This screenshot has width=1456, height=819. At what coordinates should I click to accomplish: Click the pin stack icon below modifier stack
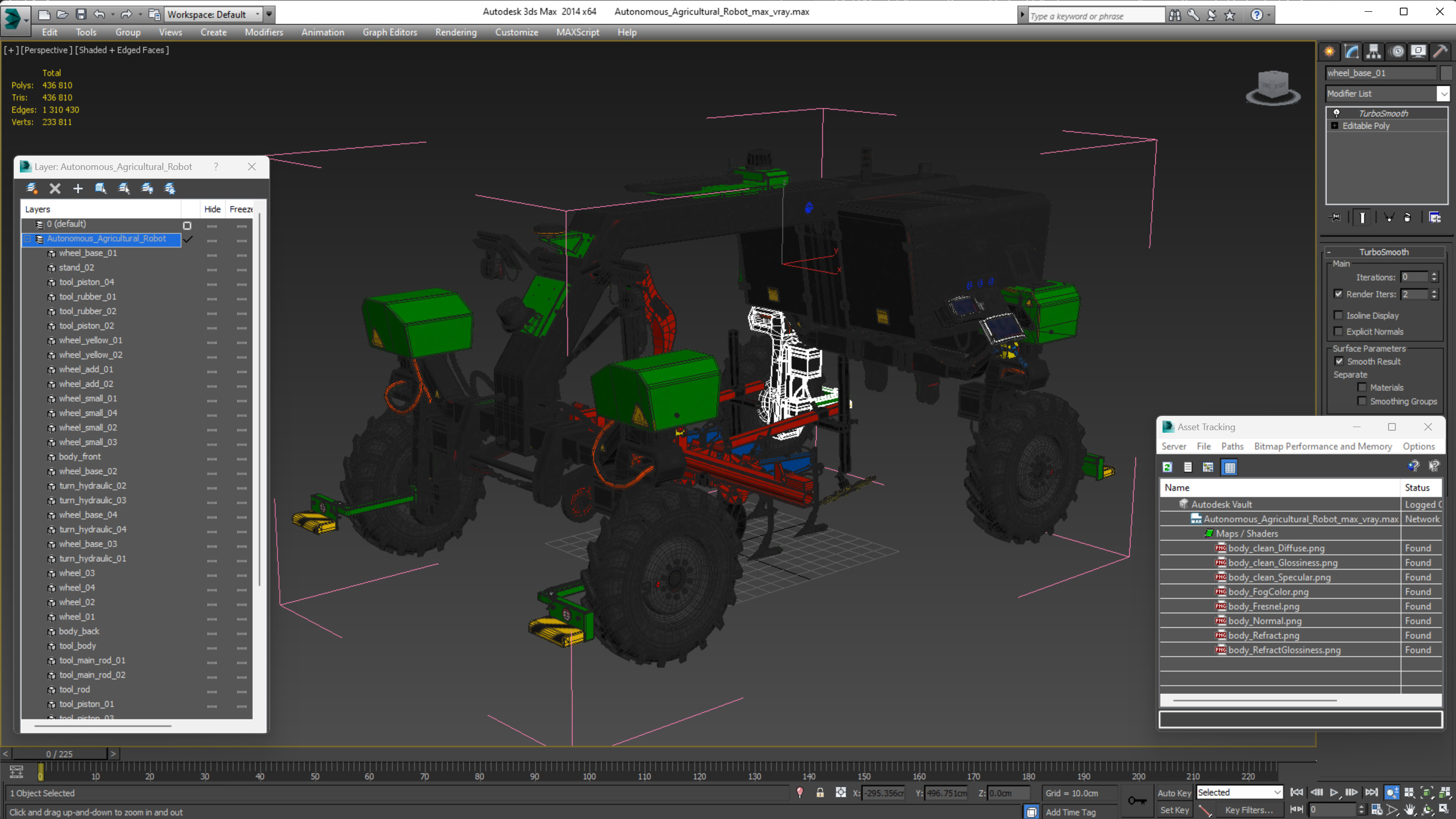(1335, 217)
